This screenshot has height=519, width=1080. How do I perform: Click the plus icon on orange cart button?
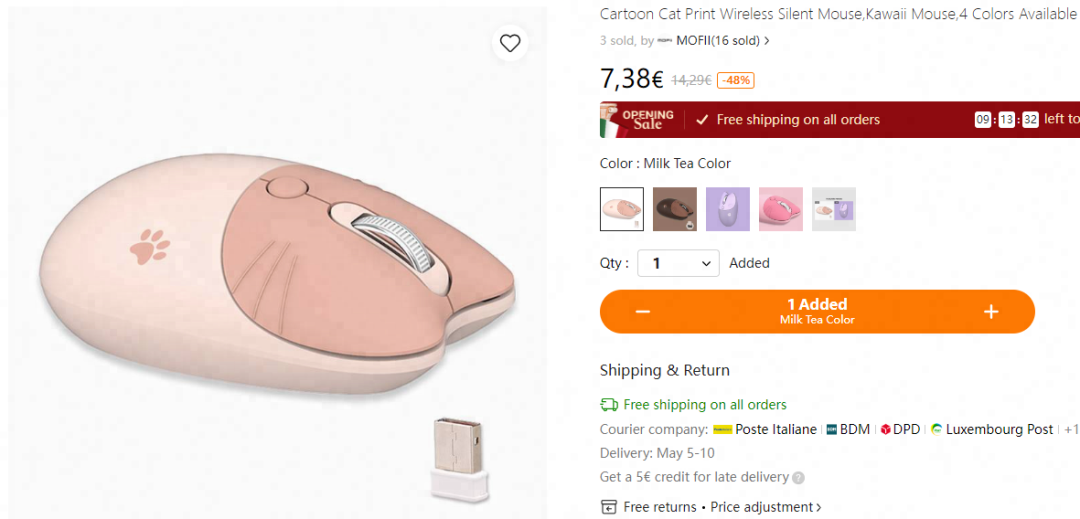991,312
